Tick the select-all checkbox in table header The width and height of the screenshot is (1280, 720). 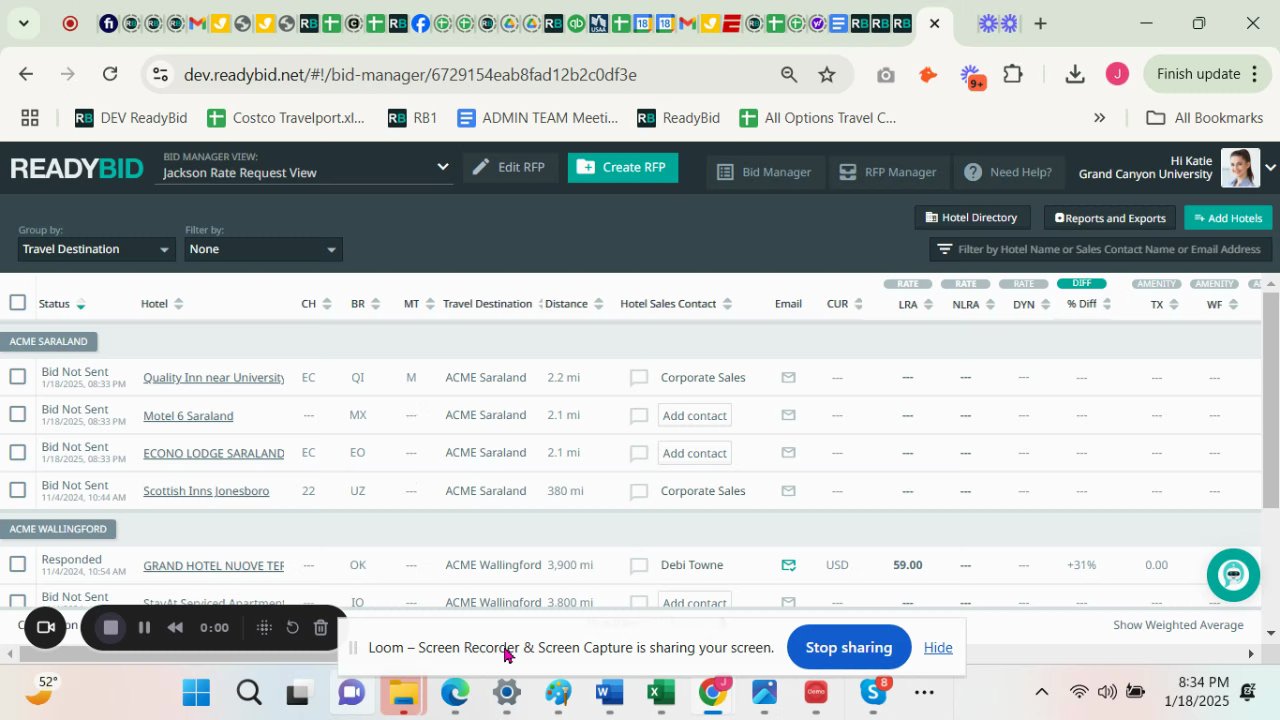tap(17, 303)
